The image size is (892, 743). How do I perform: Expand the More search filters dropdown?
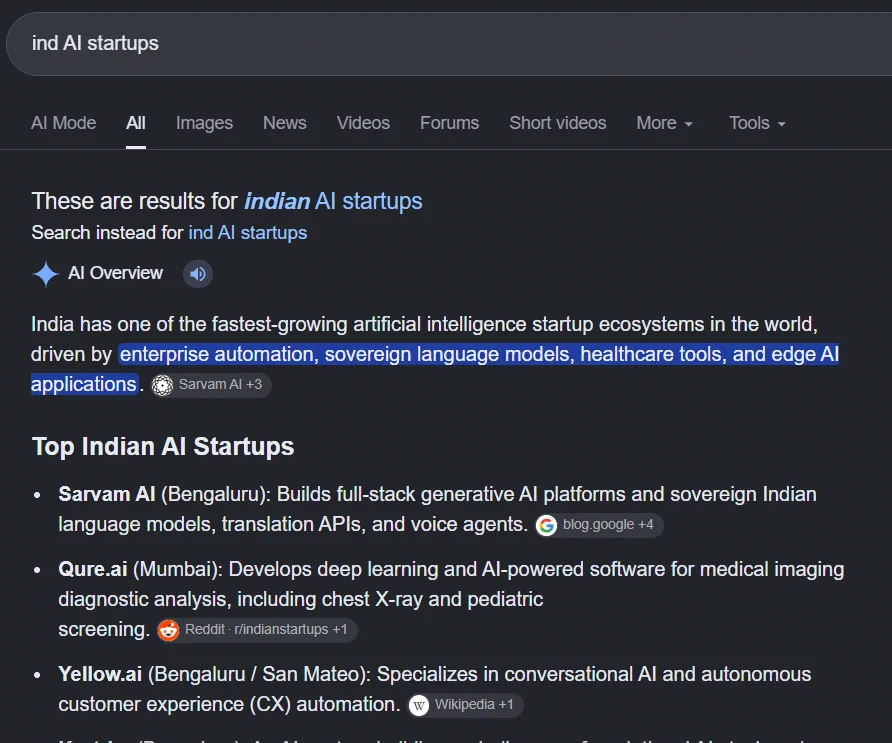[x=664, y=123]
